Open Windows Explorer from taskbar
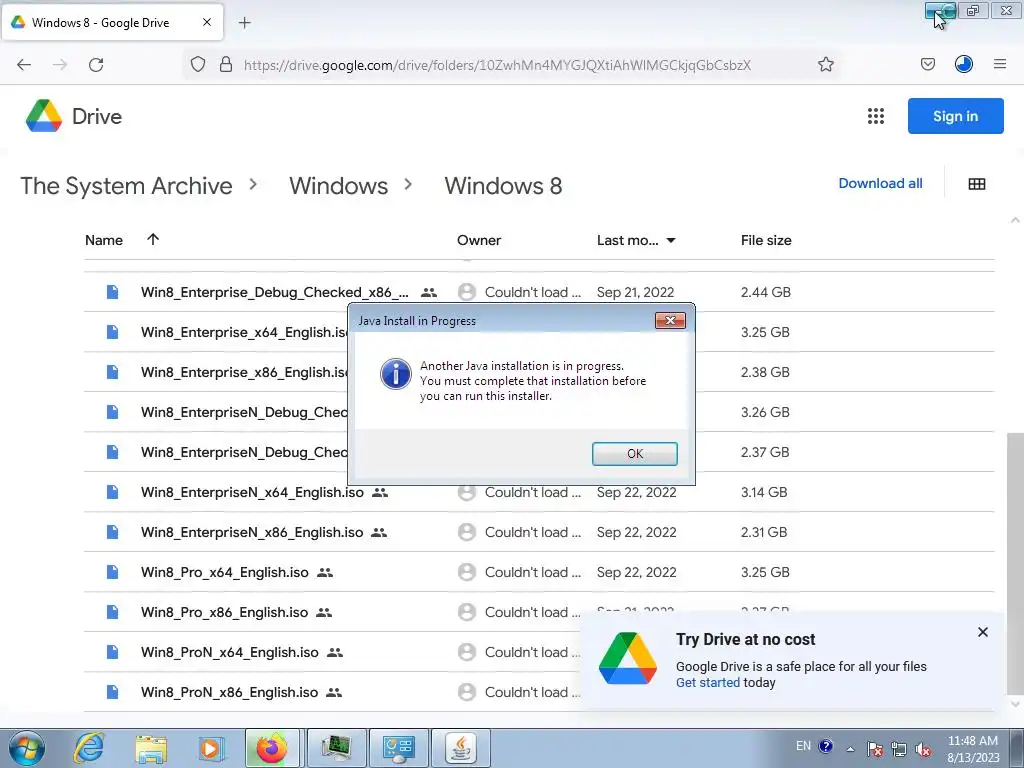The image size is (1024, 768). [x=152, y=748]
